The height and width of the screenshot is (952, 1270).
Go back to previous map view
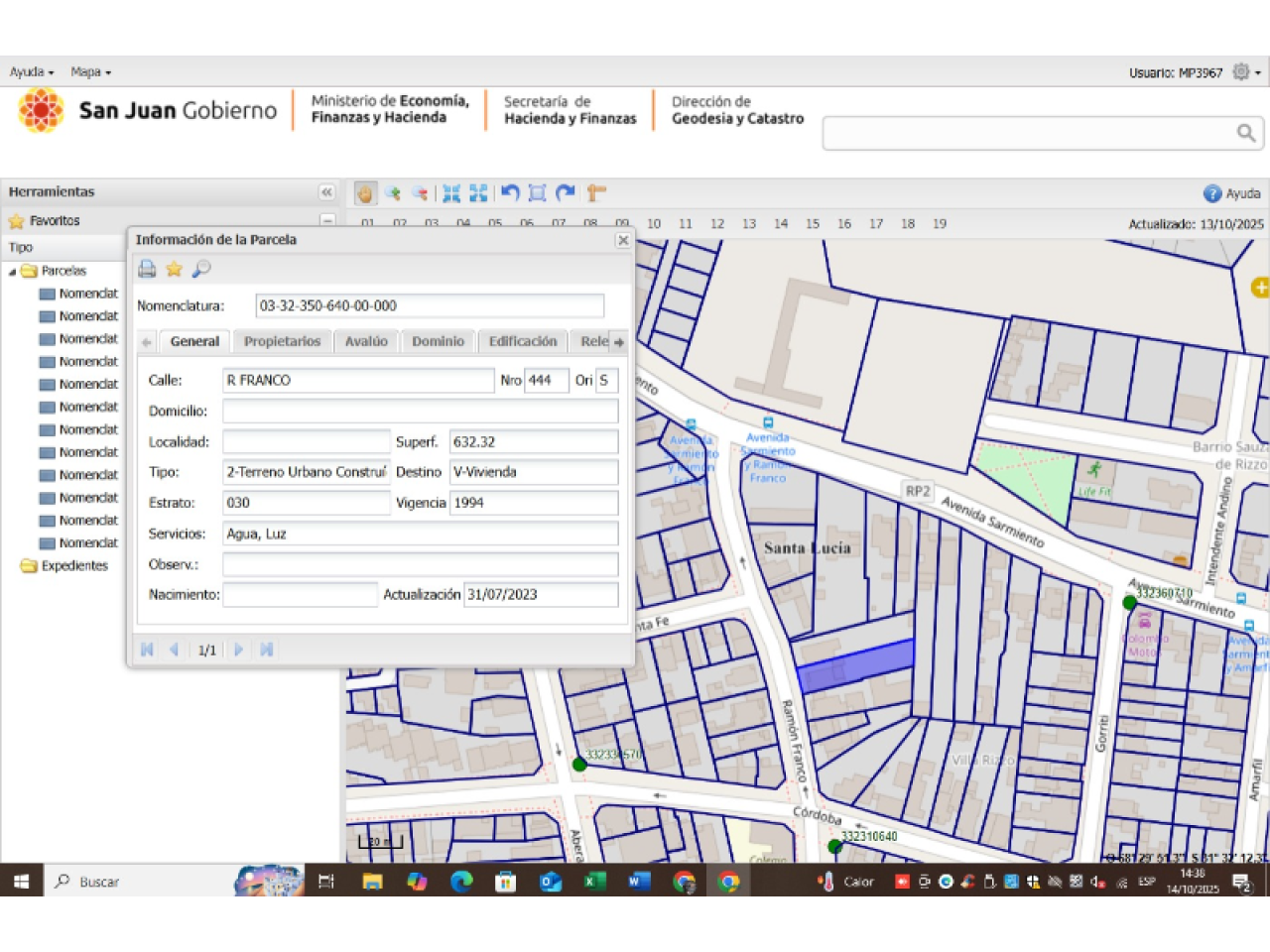(510, 192)
